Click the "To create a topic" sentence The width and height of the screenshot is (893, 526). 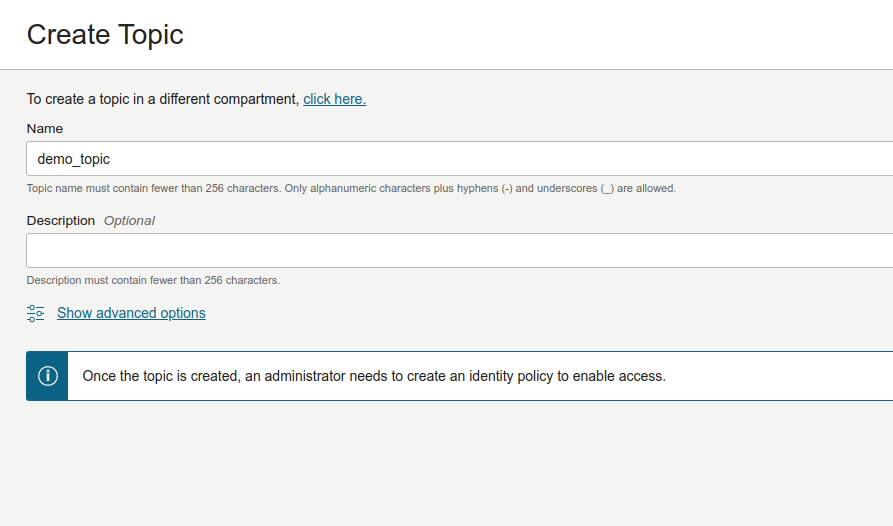point(162,99)
